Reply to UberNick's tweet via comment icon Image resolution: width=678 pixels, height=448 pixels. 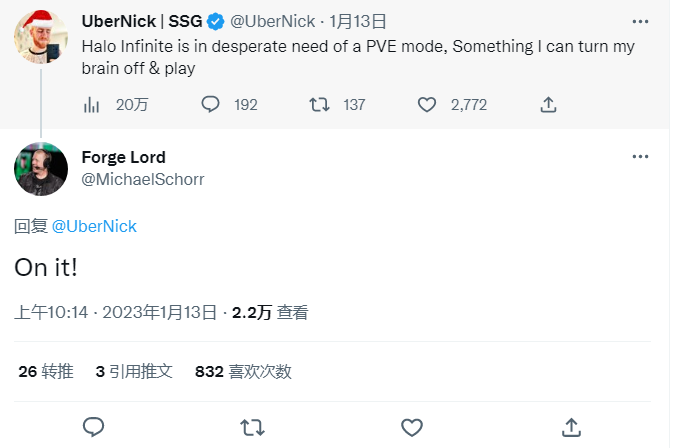[211, 104]
